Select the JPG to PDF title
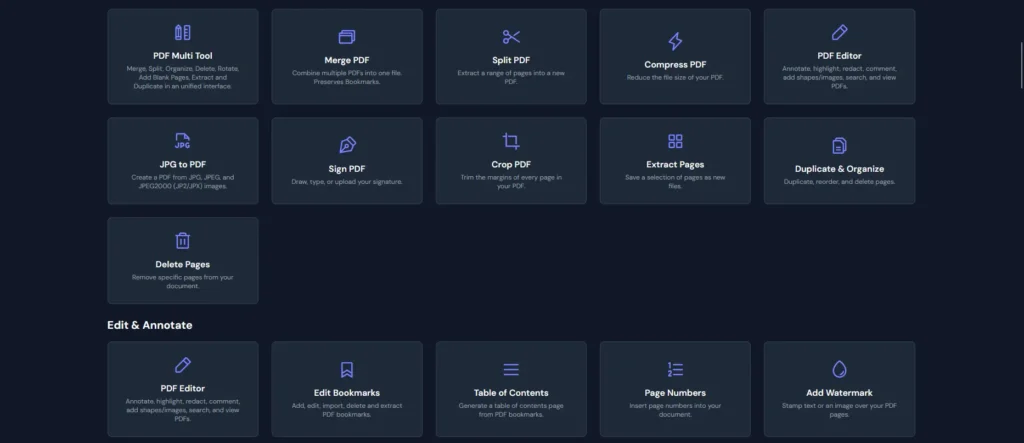The height and width of the screenshot is (443, 1024). [x=183, y=165]
